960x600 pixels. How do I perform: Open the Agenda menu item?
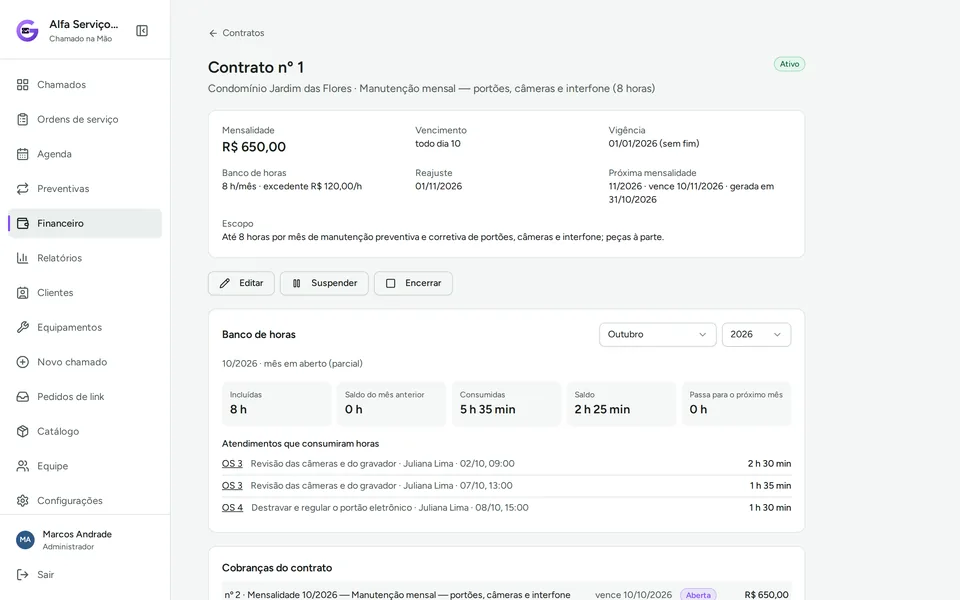tap(85, 154)
